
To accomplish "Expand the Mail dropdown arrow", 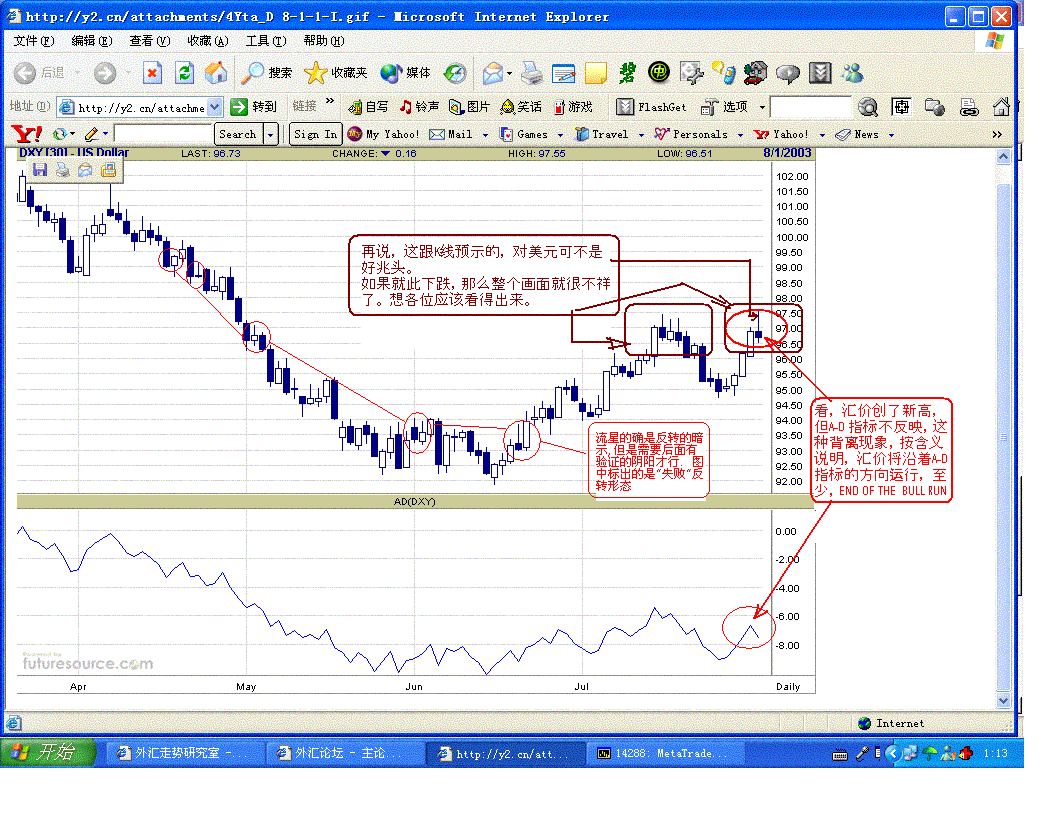I will click(x=485, y=135).
